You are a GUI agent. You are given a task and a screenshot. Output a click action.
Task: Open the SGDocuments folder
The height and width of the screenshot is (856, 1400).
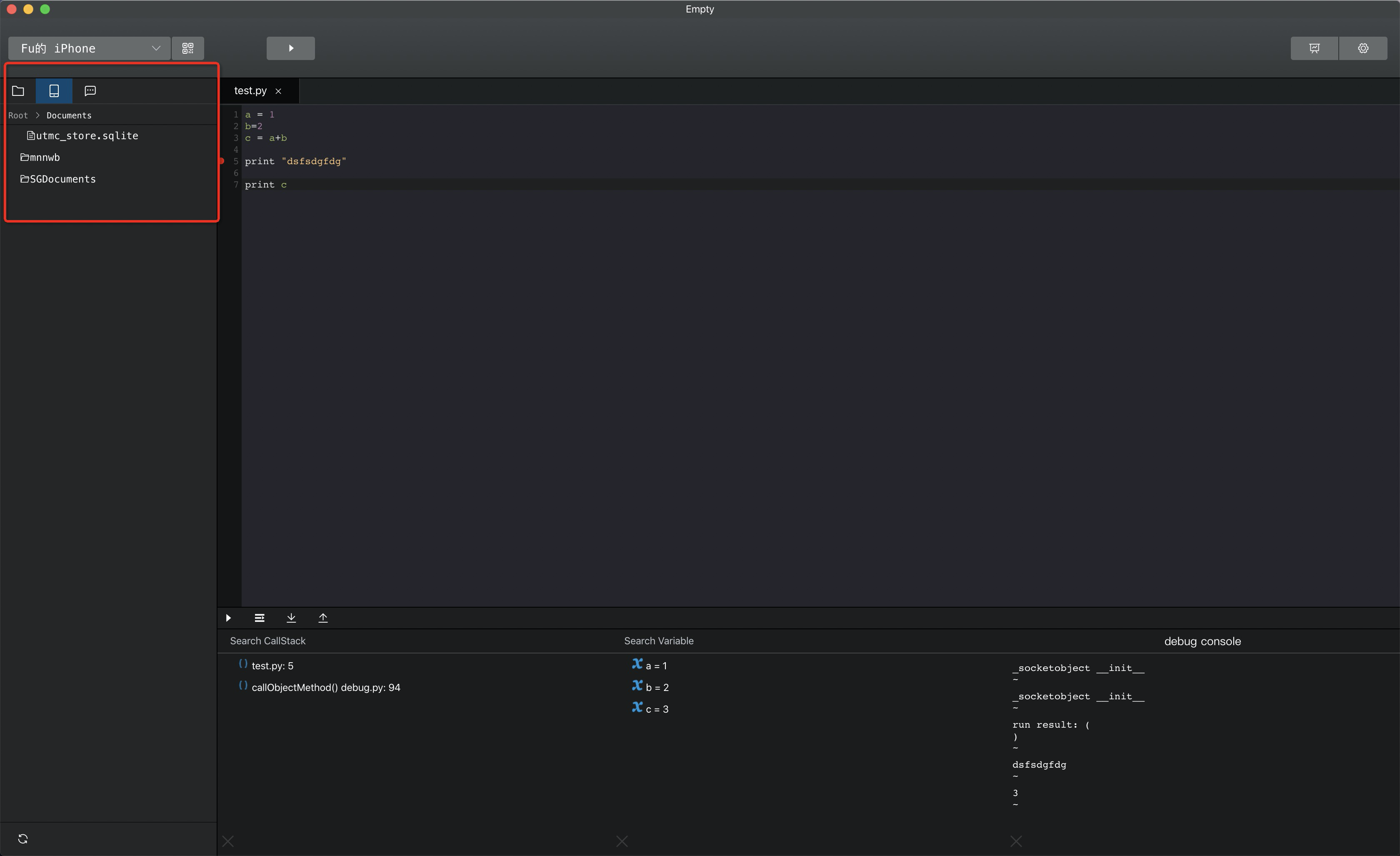click(58, 179)
